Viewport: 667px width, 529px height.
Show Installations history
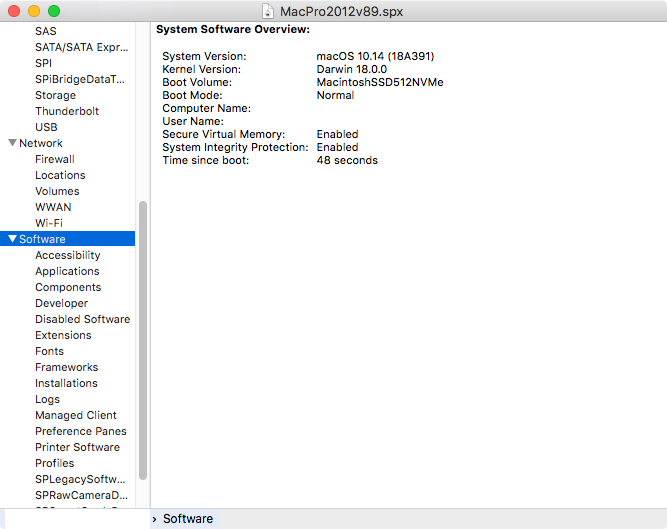coord(66,383)
